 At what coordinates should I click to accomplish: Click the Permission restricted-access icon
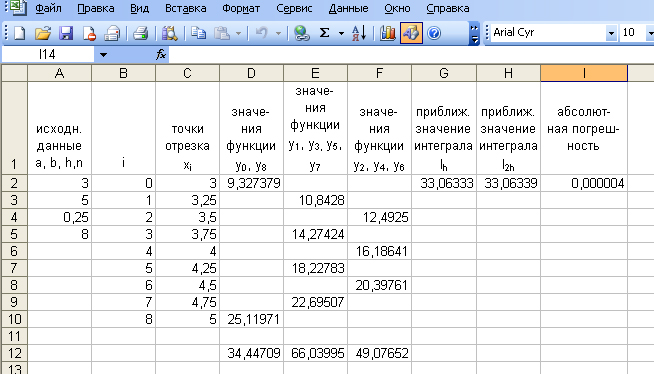point(89,33)
